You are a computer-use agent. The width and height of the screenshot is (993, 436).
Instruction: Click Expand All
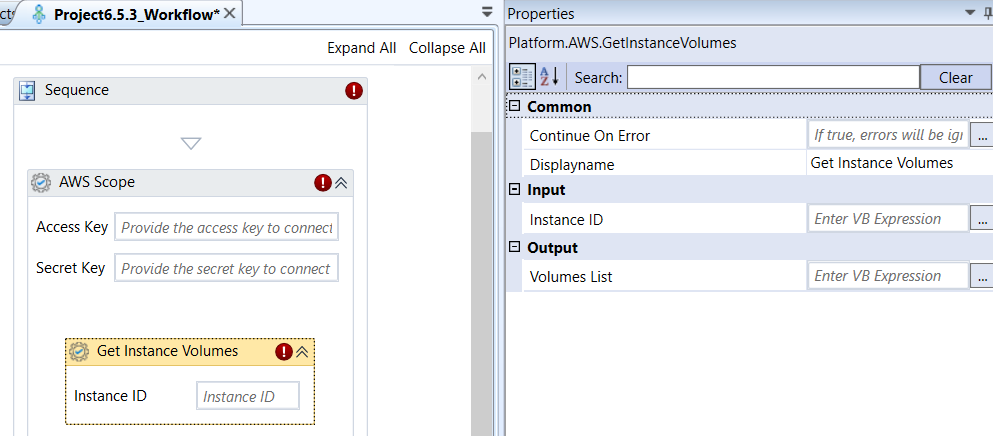click(x=362, y=48)
